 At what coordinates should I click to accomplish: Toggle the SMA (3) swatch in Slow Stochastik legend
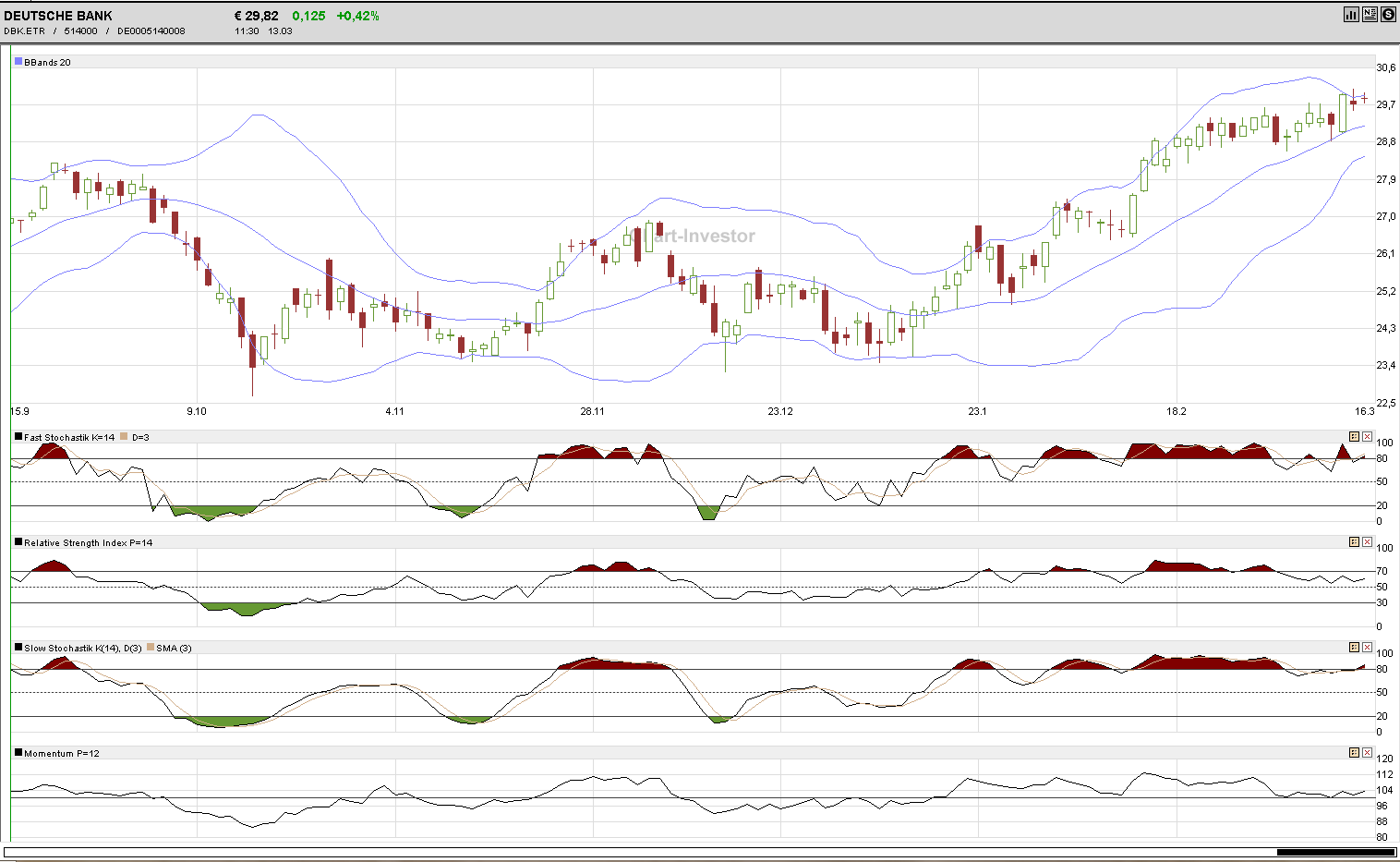tap(151, 648)
